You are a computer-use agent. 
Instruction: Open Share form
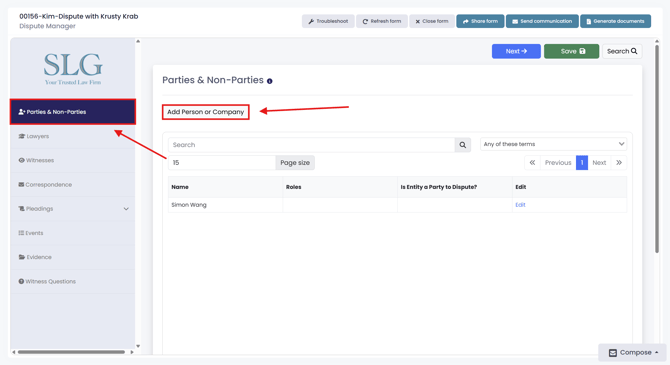(480, 21)
